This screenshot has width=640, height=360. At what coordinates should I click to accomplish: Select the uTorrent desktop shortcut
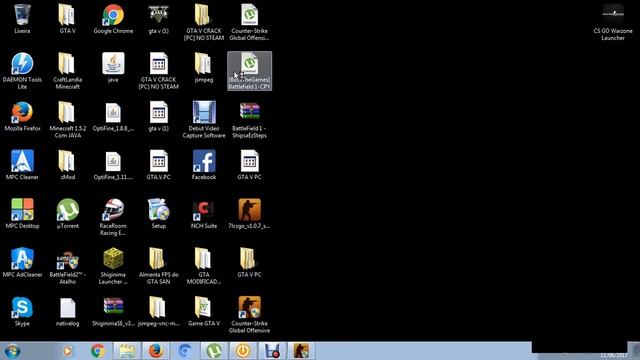(x=67, y=214)
